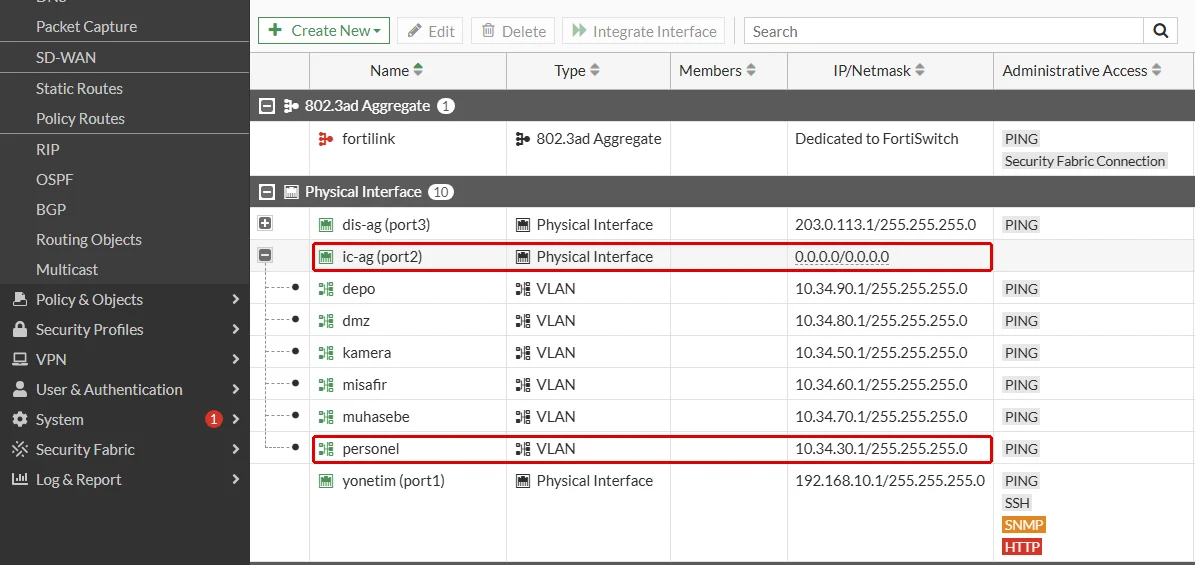Click the Security Profiles lock icon
This screenshot has height=565, width=1195.
(x=21, y=329)
